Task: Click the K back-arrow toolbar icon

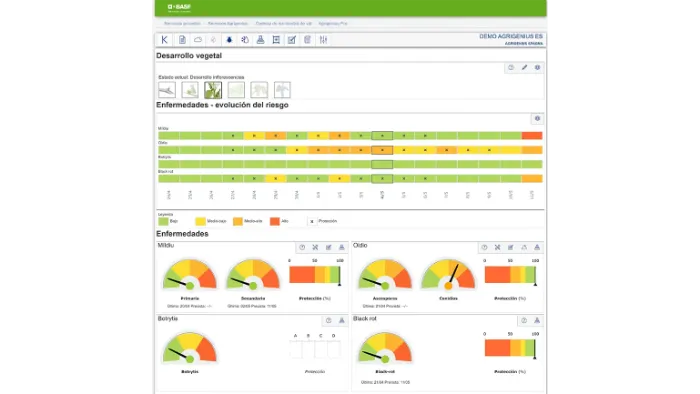Action: (164, 40)
